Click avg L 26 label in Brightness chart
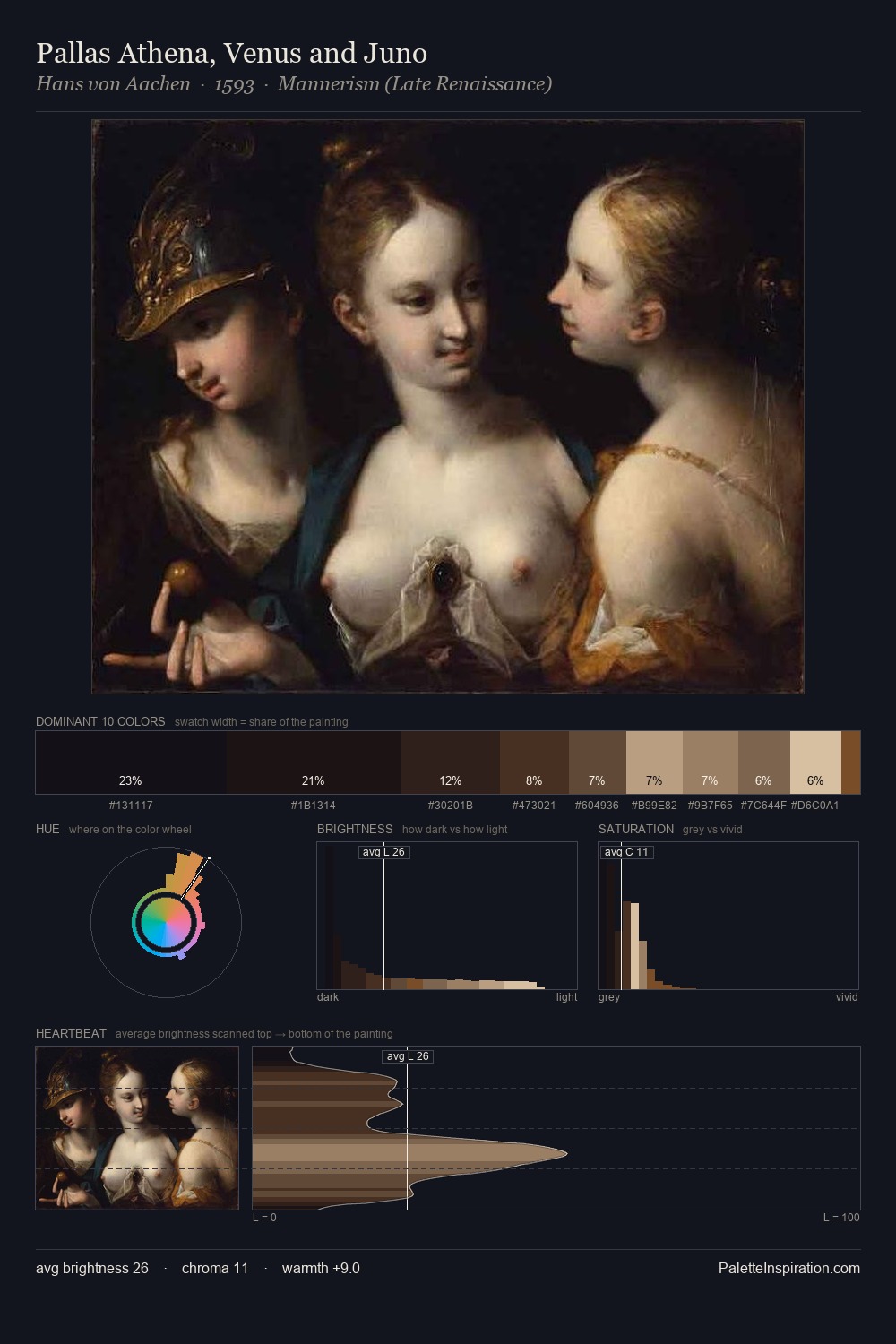The image size is (896, 1344). point(383,852)
